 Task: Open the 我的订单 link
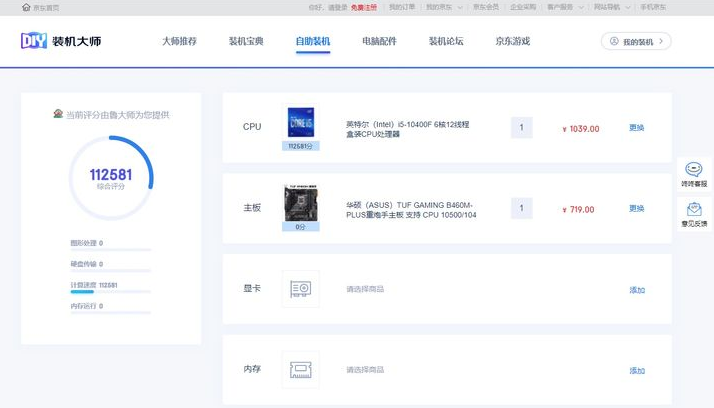pyautogui.click(x=402, y=7)
